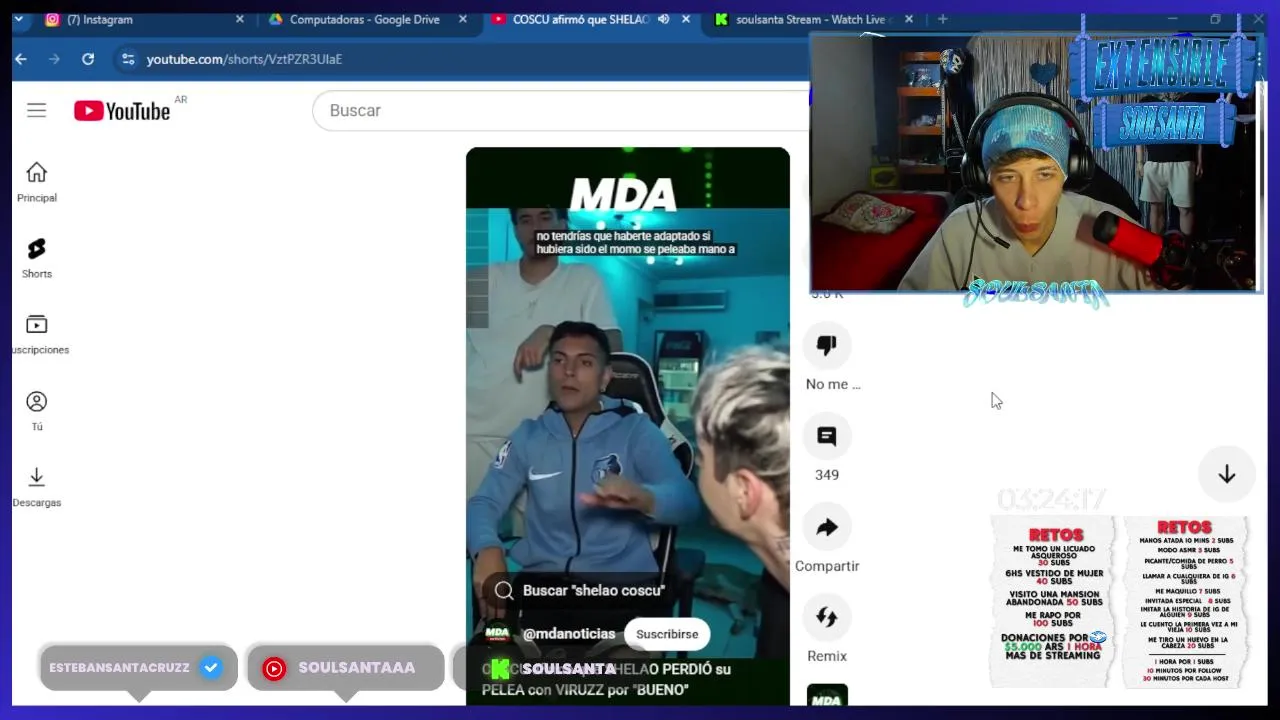Close the Google Drive tab
The height and width of the screenshot is (720, 1280).
[462, 19]
